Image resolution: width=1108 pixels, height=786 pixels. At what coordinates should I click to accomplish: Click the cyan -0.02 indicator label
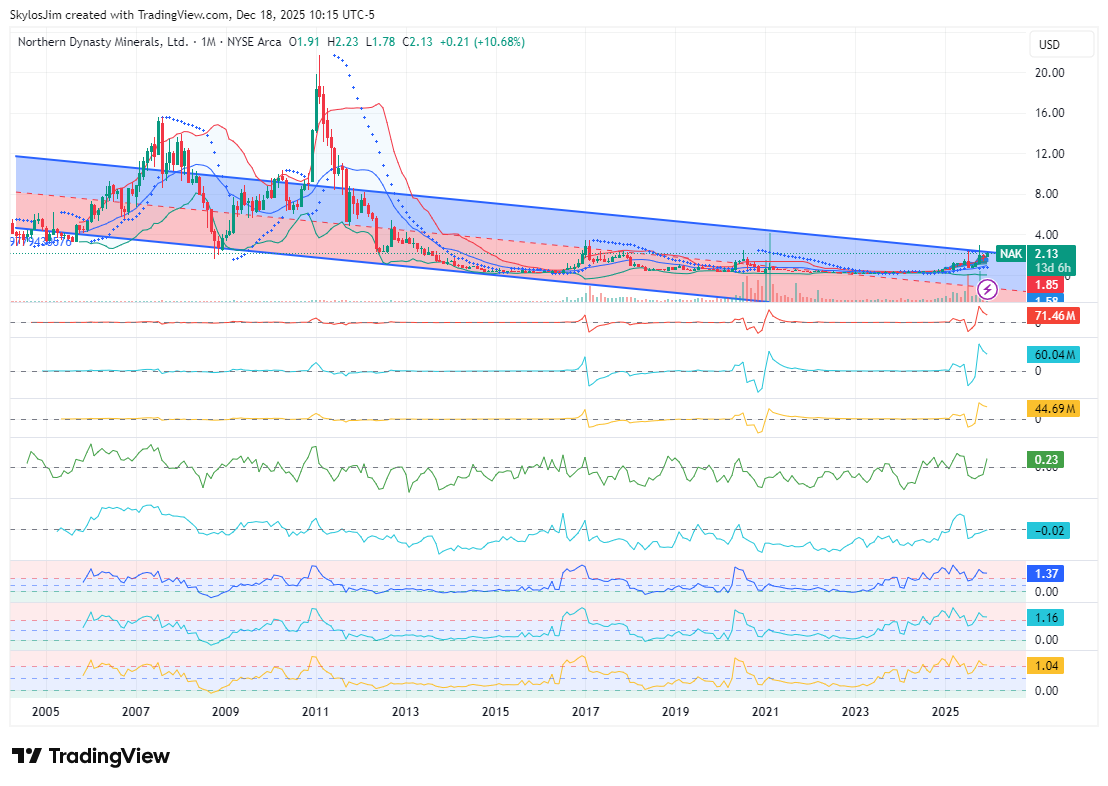coord(1048,530)
